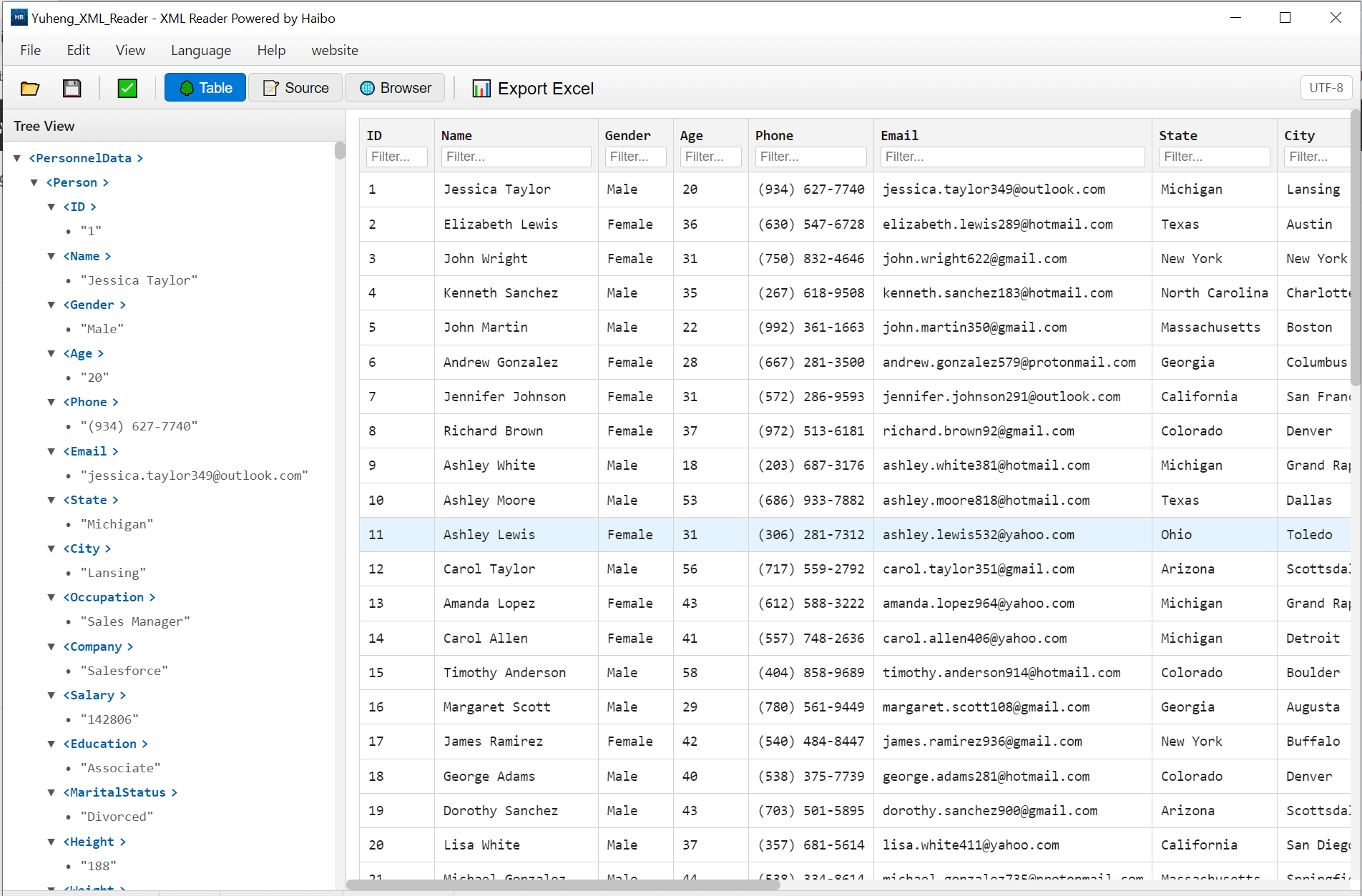Viewport: 1362px width, 896px height.
Task: Collapse the City tree node
Action: (52, 548)
